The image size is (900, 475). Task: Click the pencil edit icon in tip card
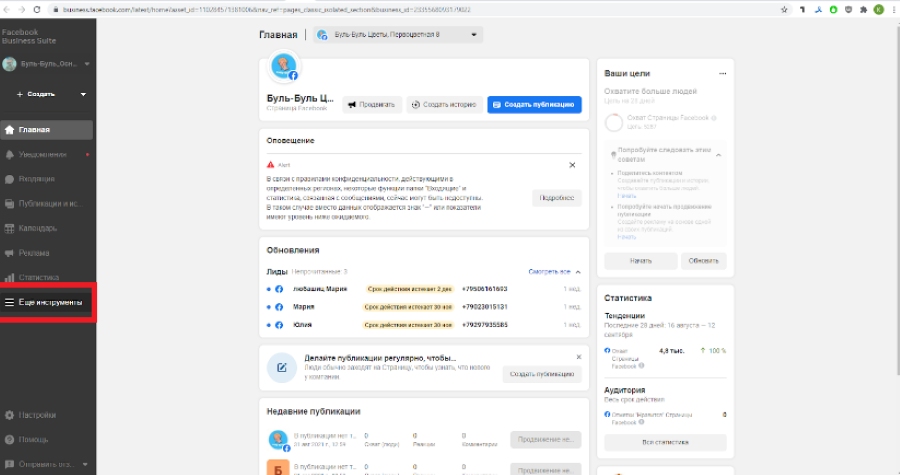[282, 368]
